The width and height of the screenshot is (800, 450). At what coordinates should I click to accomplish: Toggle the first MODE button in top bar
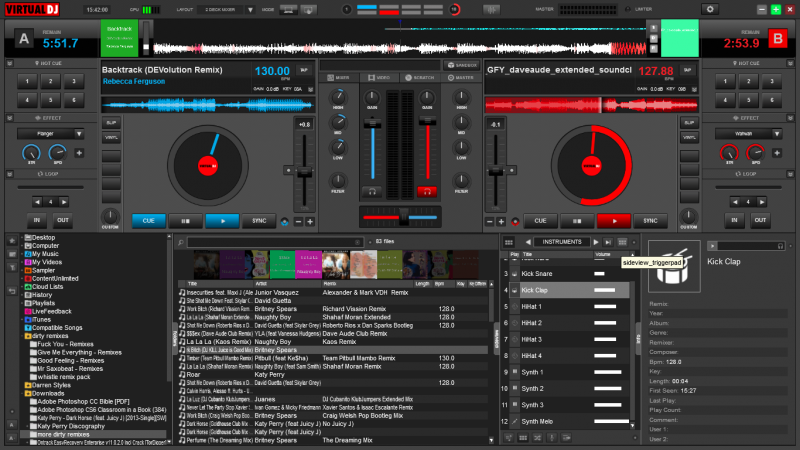point(288,10)
